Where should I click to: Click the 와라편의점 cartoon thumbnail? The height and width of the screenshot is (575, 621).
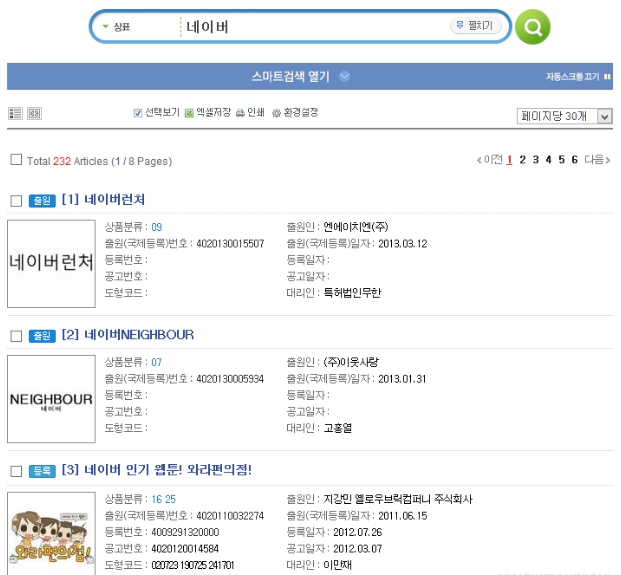pyautogui.click(x=51, y=534)
